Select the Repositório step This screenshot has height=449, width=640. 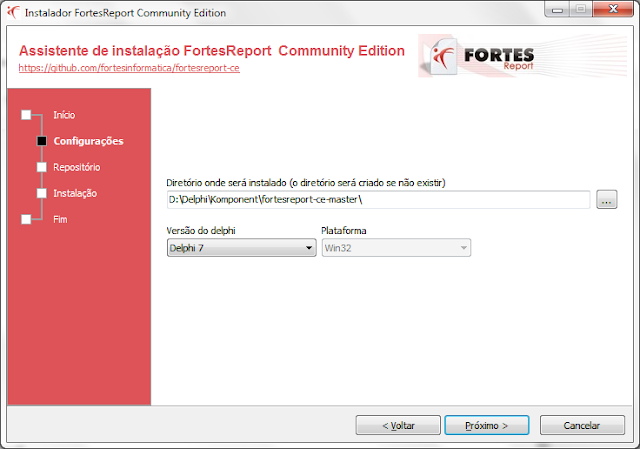[x=77, y=167]
